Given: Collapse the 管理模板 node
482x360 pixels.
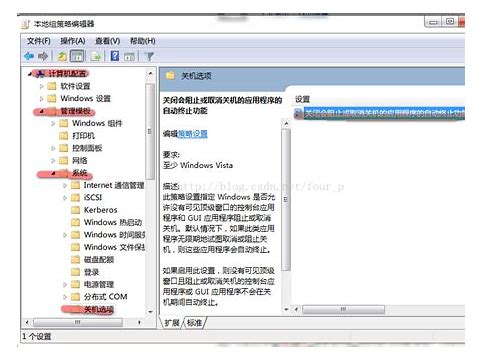Looking at the screenshot, I should (x=41, y=111).
